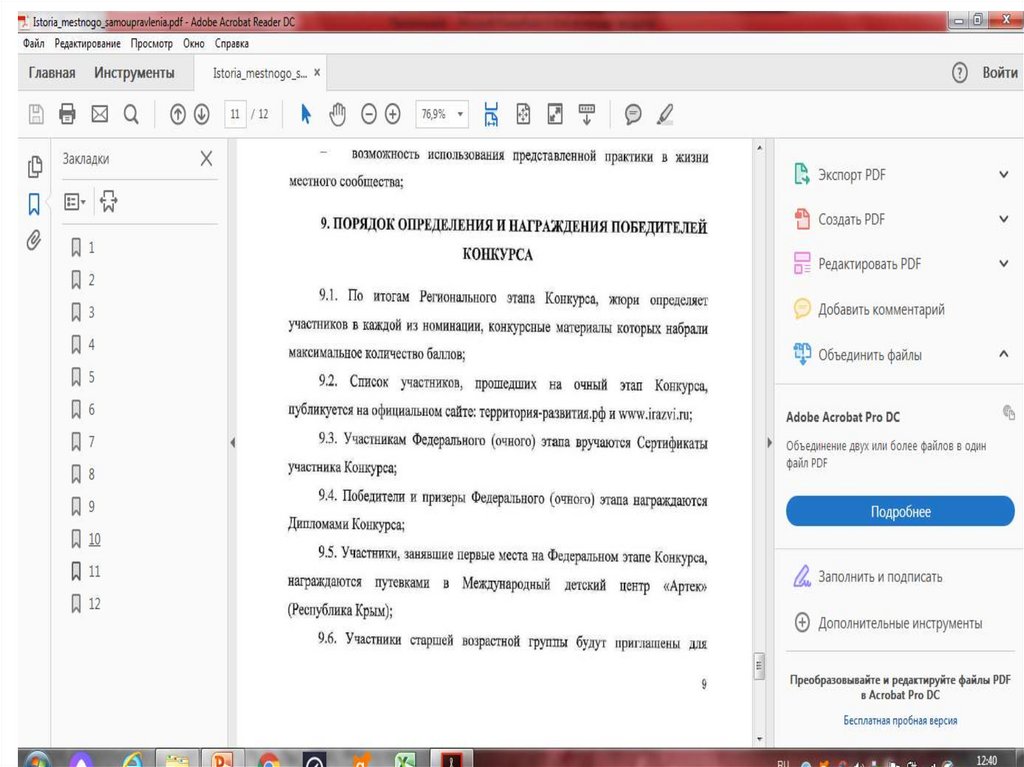Viewport: 1024px width, 767px height.
Task: Click the blue Подробнее button
Action: tap(900, 512)
